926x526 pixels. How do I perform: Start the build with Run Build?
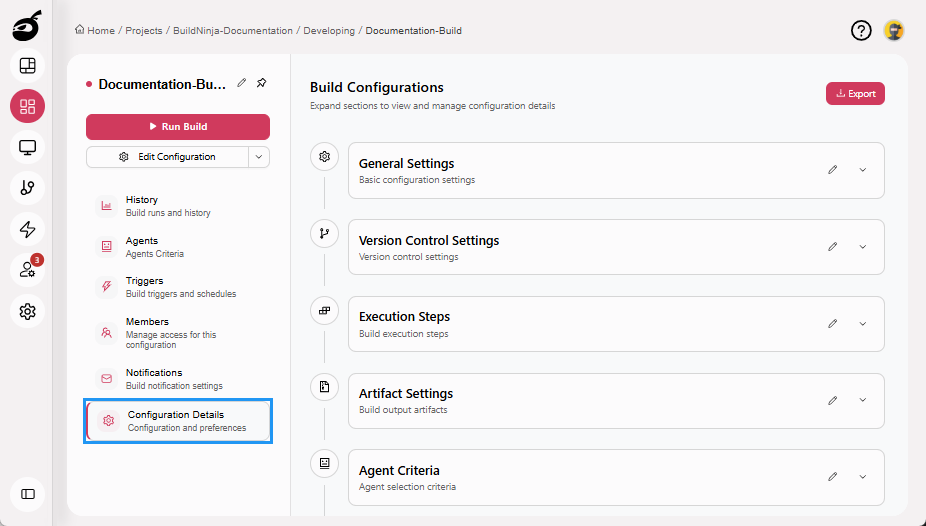click(178, 126)
